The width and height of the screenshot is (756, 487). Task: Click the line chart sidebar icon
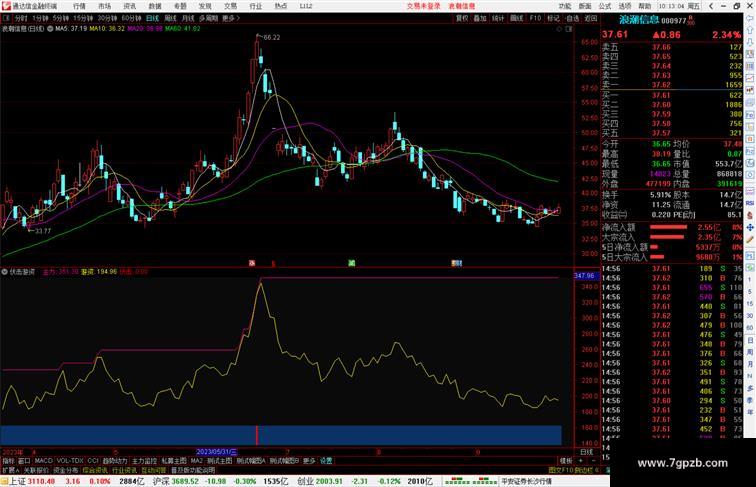pos(750,78)
